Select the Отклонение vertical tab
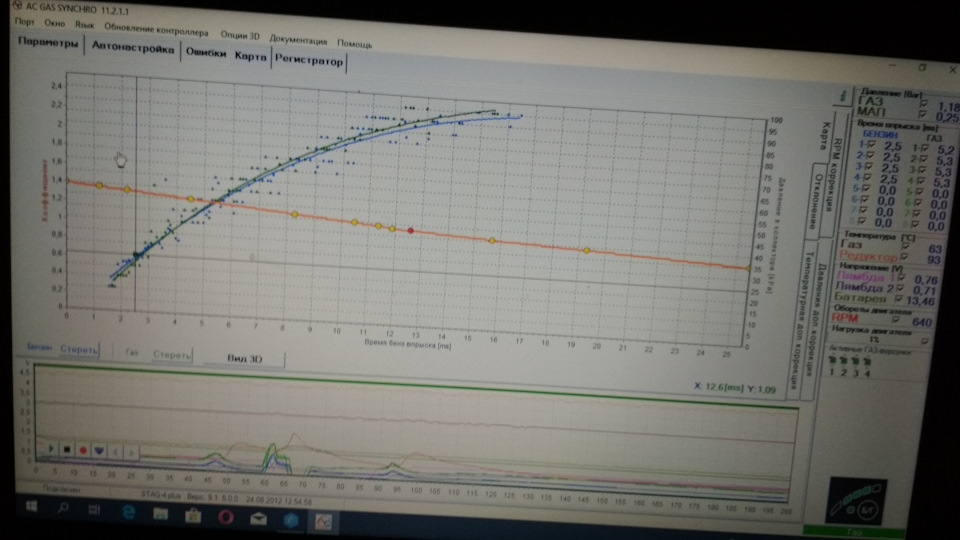Image resolution: width=960 pixels, height=540 pixels. point(816,202)
